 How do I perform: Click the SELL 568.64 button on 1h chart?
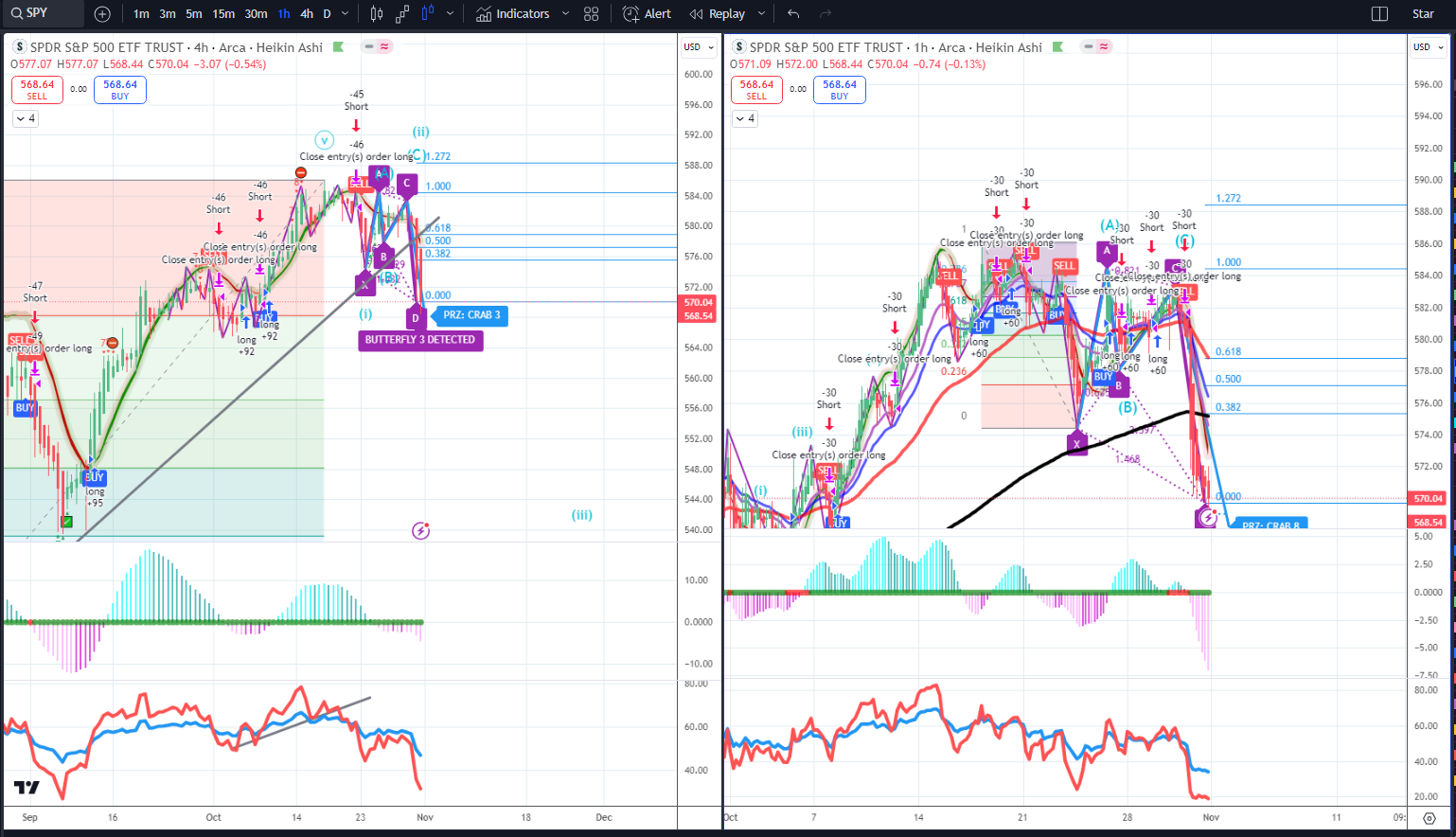tap(756, 89)
